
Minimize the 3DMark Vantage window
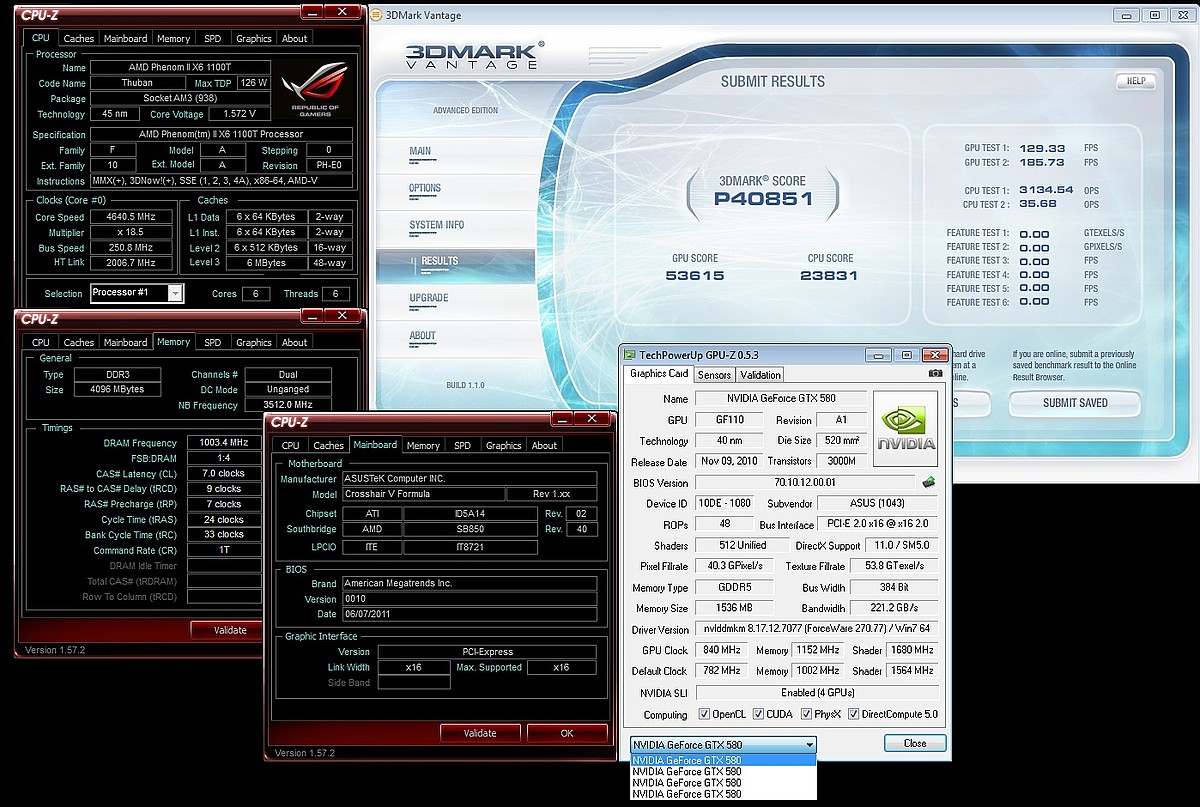(x=1128, y=15)
